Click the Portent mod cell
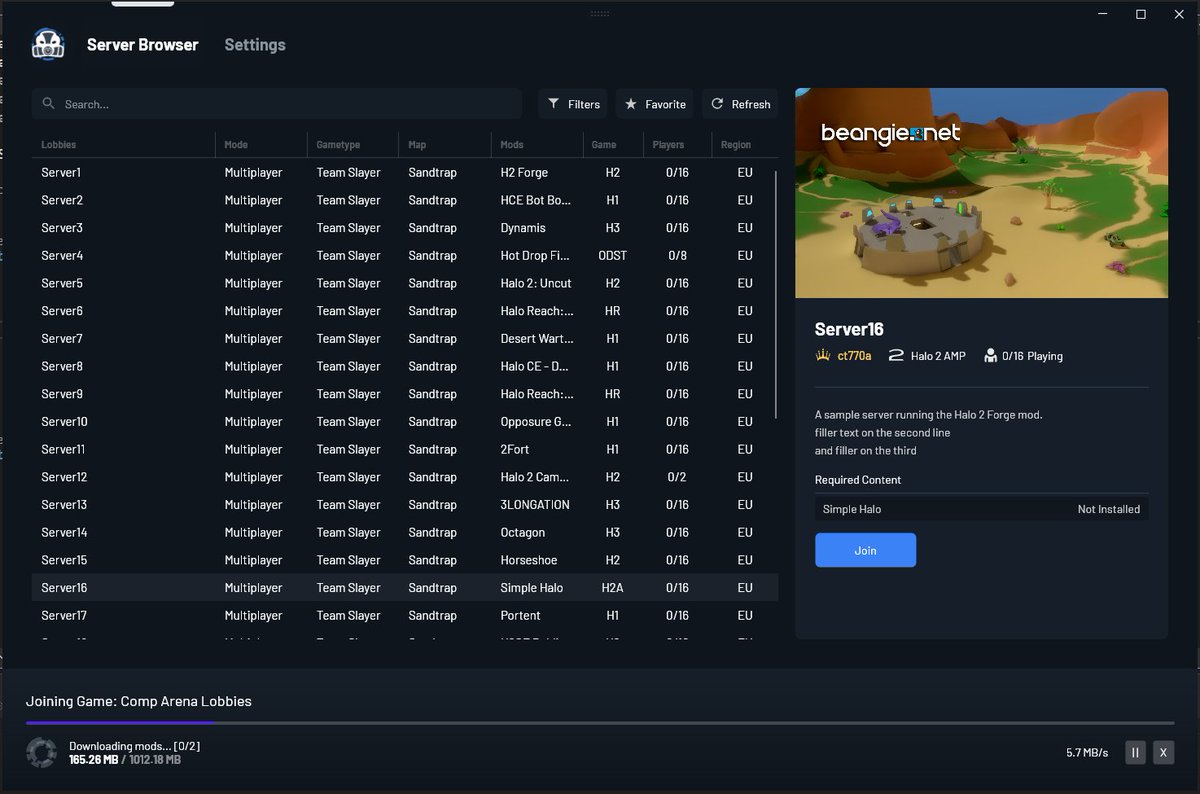 [x=520, y=616]
